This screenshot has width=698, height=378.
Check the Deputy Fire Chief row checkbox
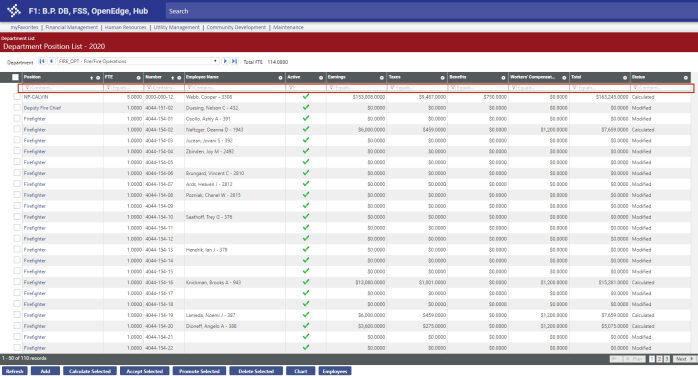coord(17,108)
